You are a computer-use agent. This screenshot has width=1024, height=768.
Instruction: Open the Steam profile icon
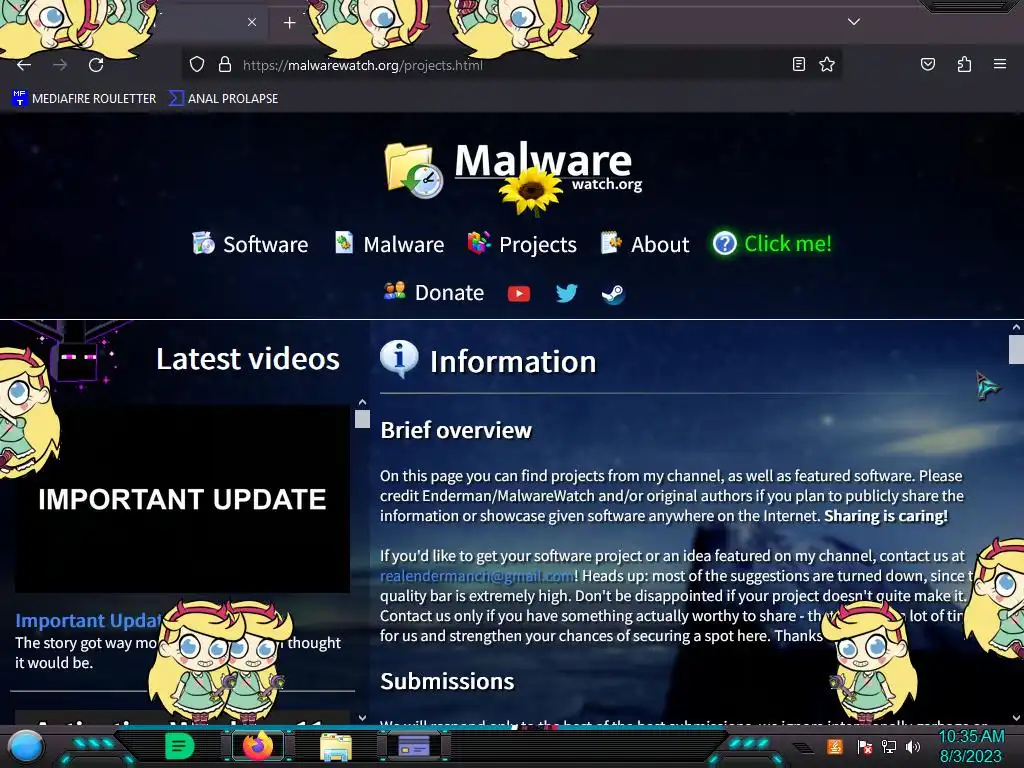[613, 294]
